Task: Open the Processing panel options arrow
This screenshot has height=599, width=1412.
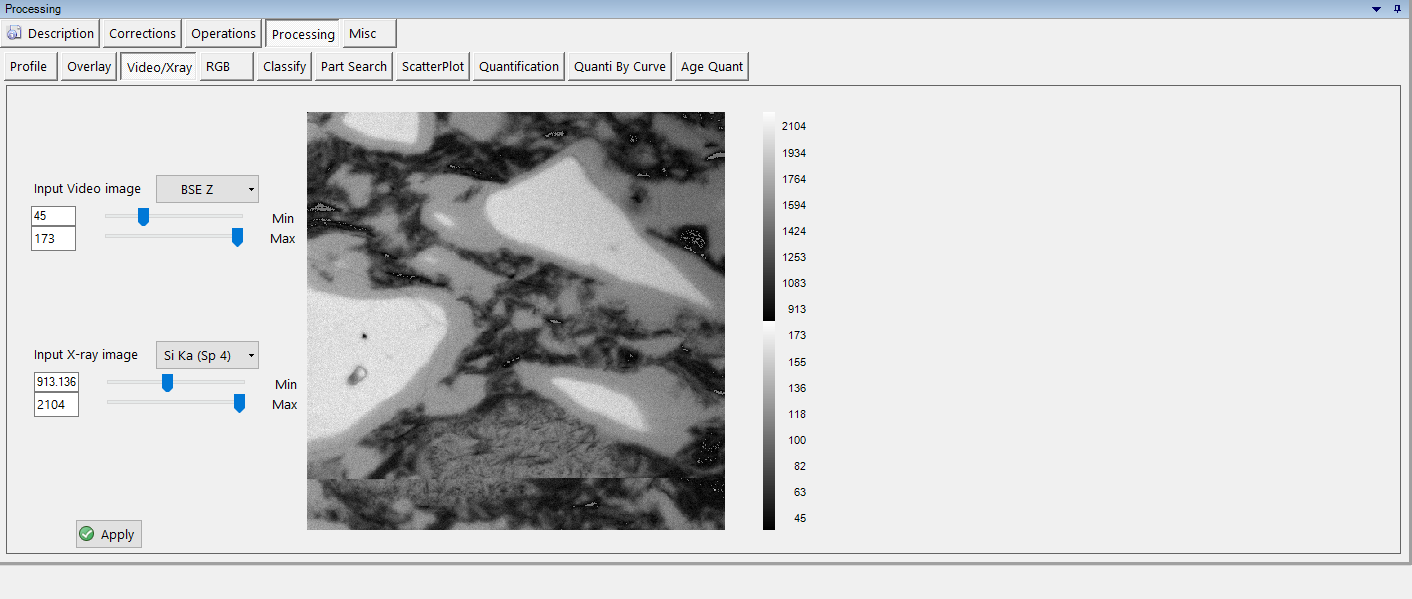Action: pyautogui.click(x=1377, y=9)
